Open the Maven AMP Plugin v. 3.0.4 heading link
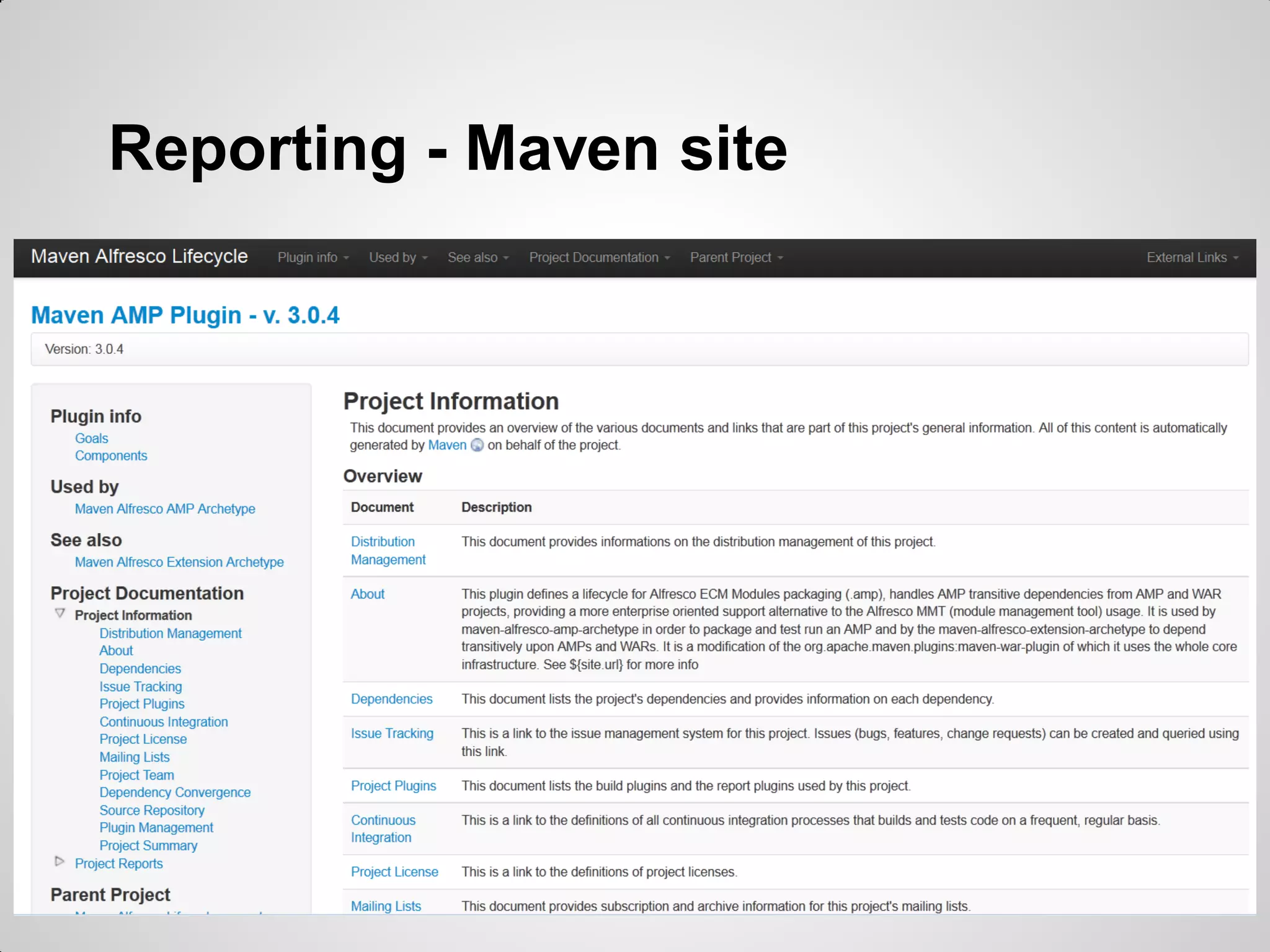Image resolution: width=1270 pixels, height=952 pixels. coord(185,315)
